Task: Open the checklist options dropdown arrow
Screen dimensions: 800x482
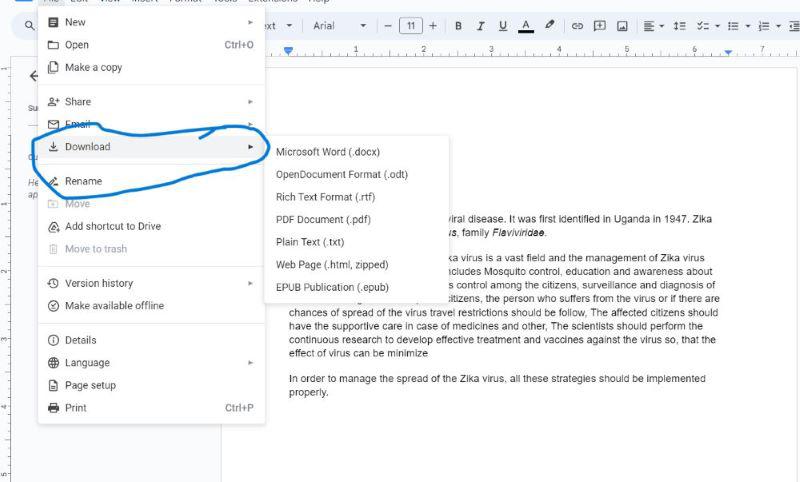Action: click(717, 26)
